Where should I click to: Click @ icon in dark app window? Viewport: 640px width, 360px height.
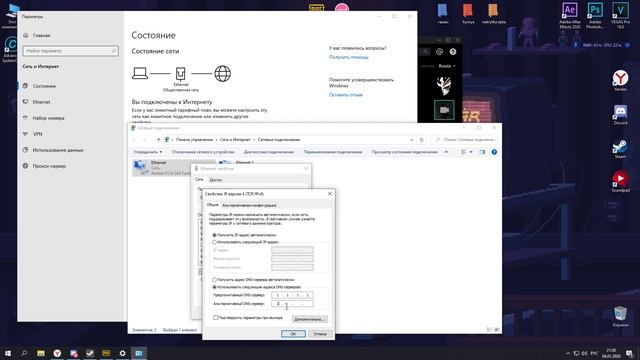pos(440,52)
